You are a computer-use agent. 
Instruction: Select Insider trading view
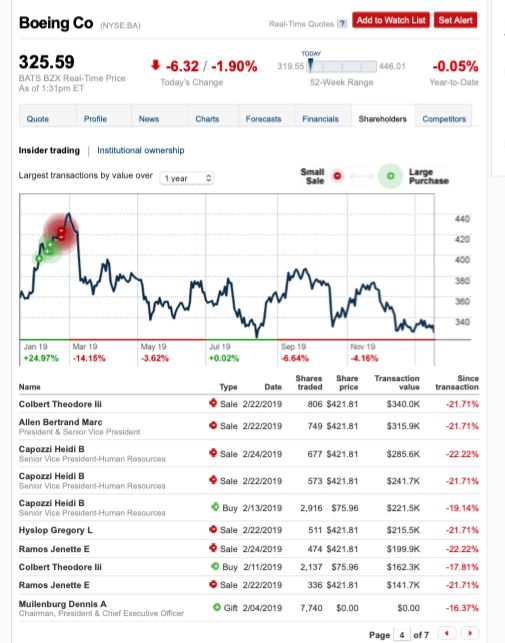click(x=49, y=150)
